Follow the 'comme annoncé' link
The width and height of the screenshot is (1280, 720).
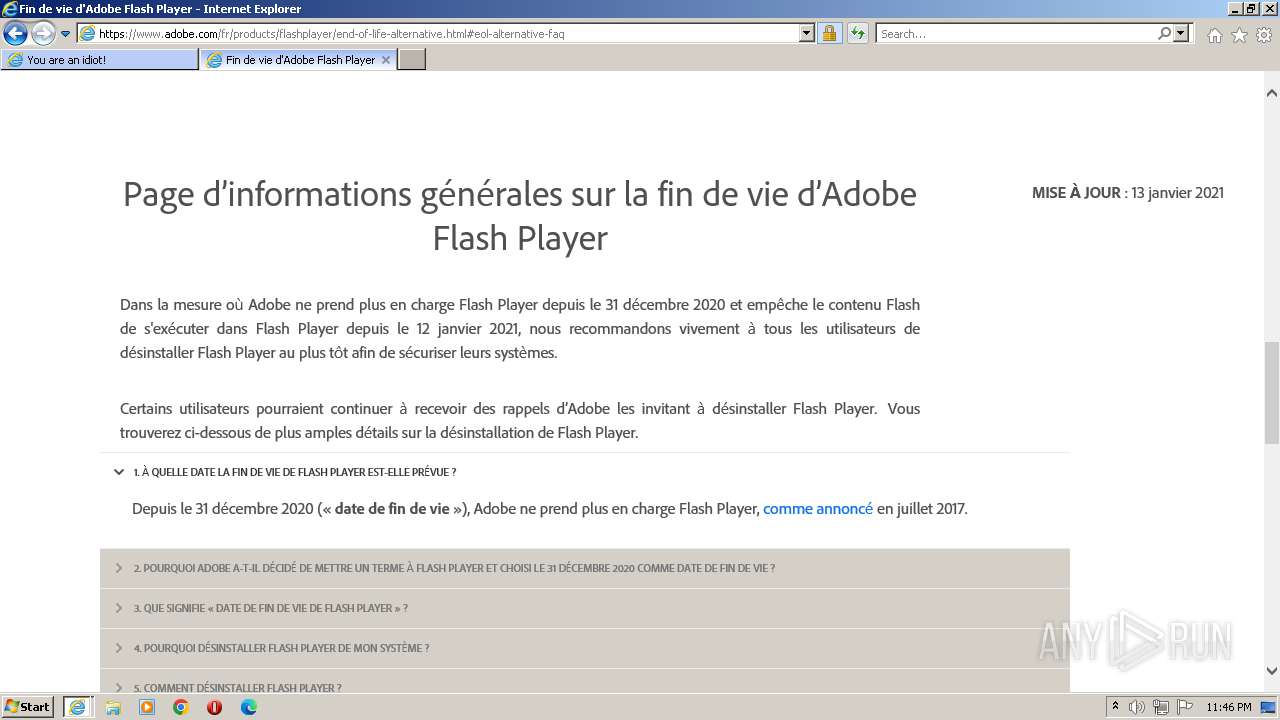818,508
